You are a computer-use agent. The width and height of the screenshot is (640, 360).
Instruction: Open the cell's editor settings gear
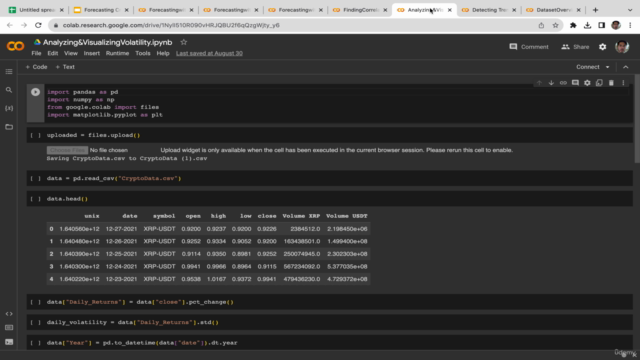pyautogui.click(x=587, y=83)
